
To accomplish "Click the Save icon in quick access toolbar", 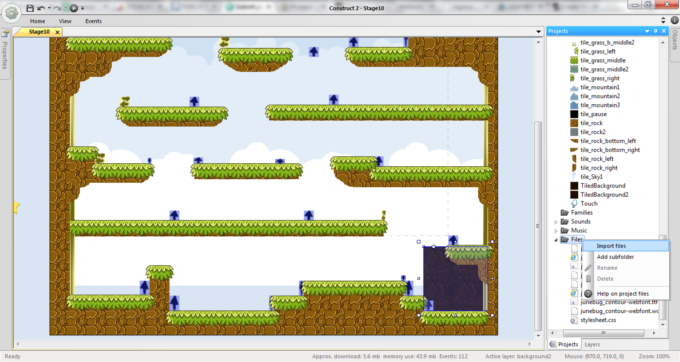I will [29, 8].
